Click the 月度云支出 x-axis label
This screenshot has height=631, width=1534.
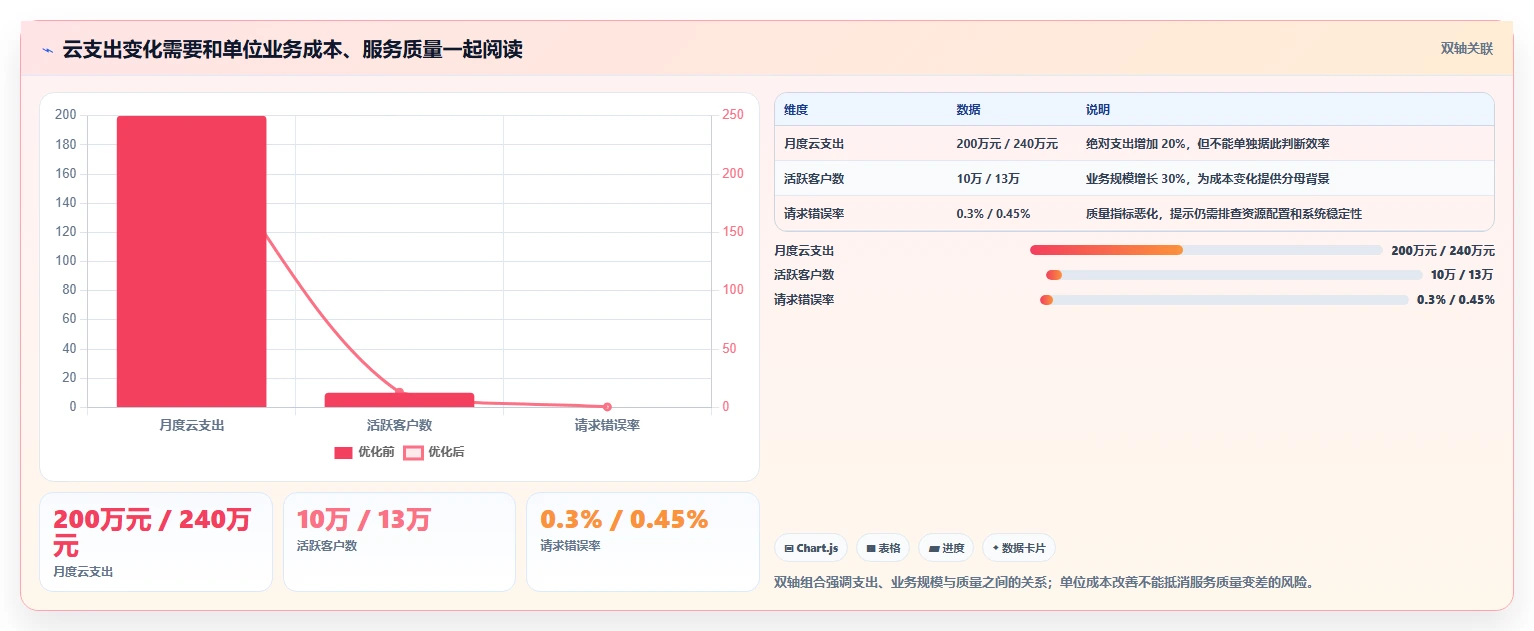point(191,425)
